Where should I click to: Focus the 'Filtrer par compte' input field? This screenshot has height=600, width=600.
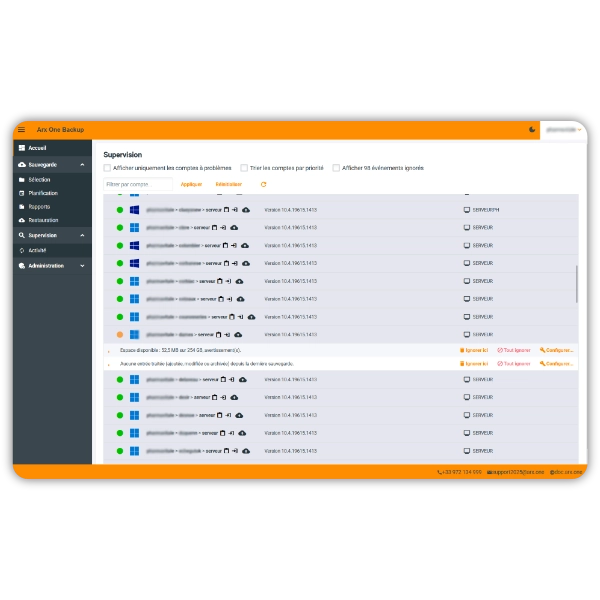[138, 184]
